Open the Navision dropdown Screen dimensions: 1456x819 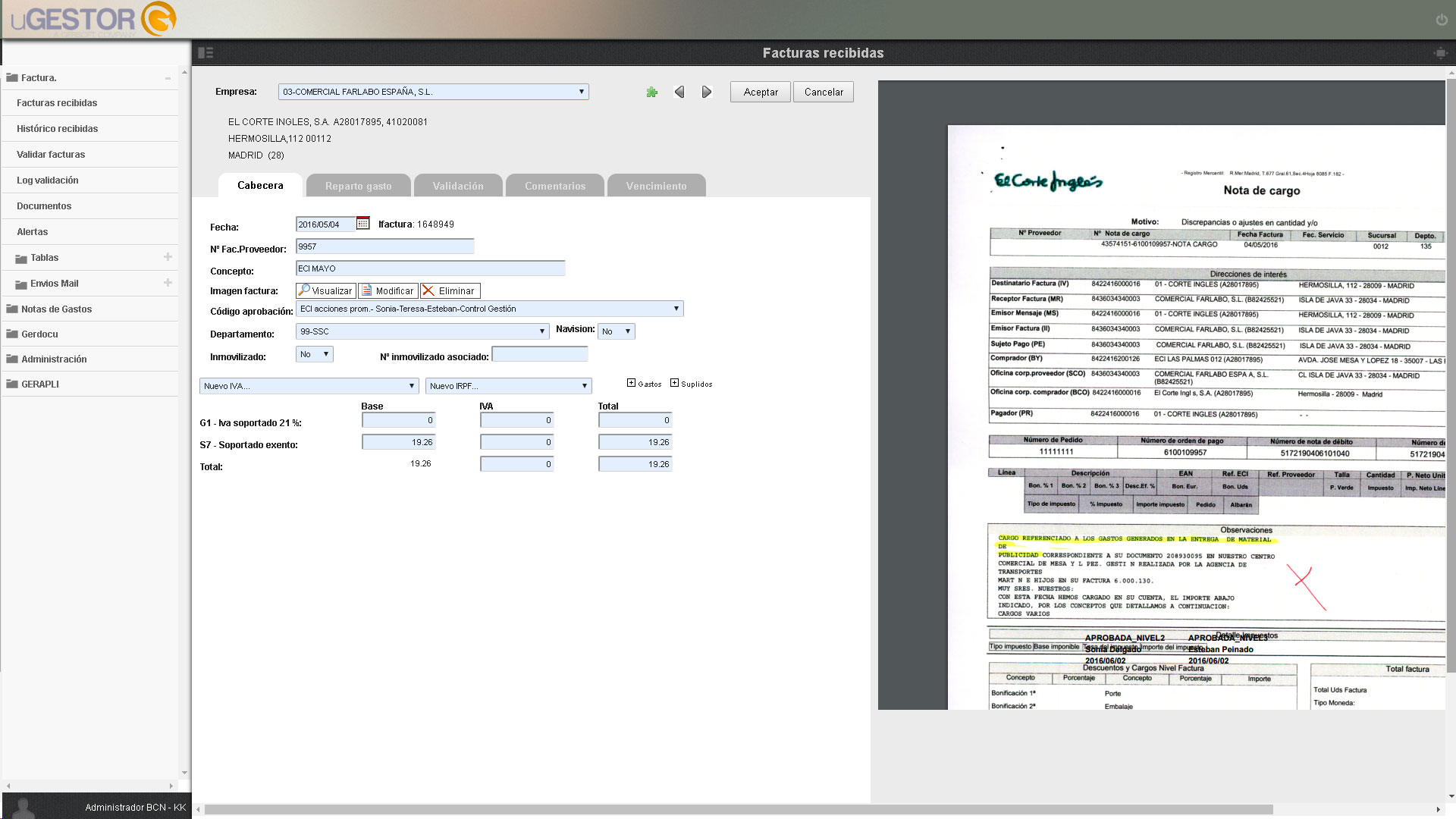(617, 331)
